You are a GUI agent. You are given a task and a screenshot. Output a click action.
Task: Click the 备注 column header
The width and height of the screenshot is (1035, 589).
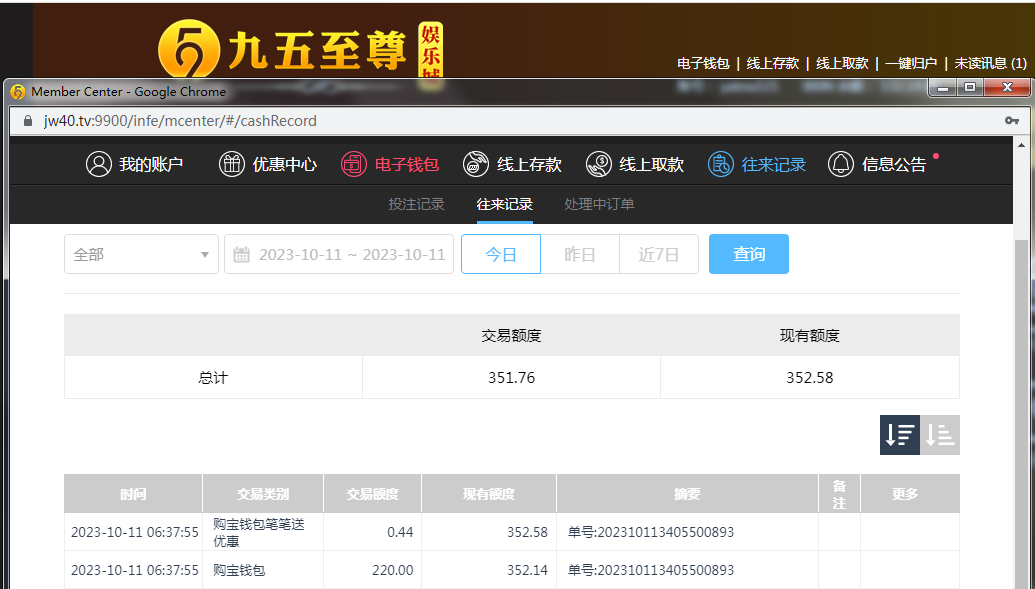point(840,494)
